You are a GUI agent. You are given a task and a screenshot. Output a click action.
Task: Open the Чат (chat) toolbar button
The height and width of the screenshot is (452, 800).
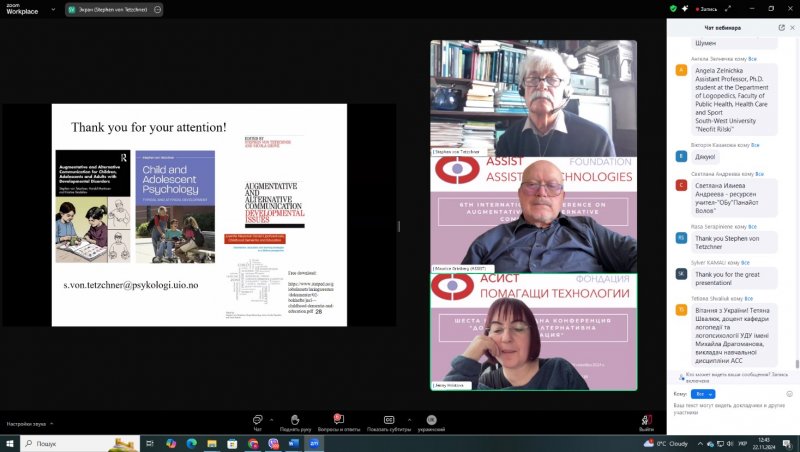257,421
